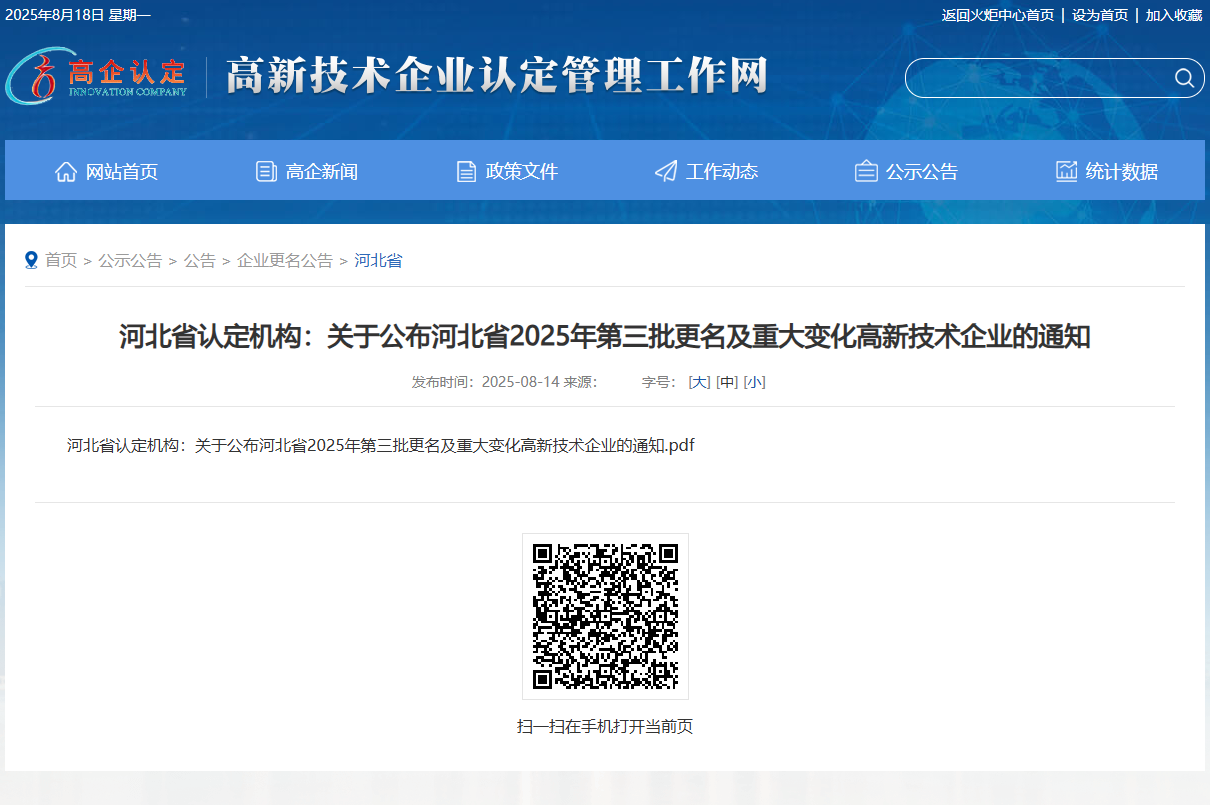The height and width of the screenshot is (805, 1210).
Task: Click the document icon beside 政策文件
Action: pyautogui.click(x=466, y=171)
